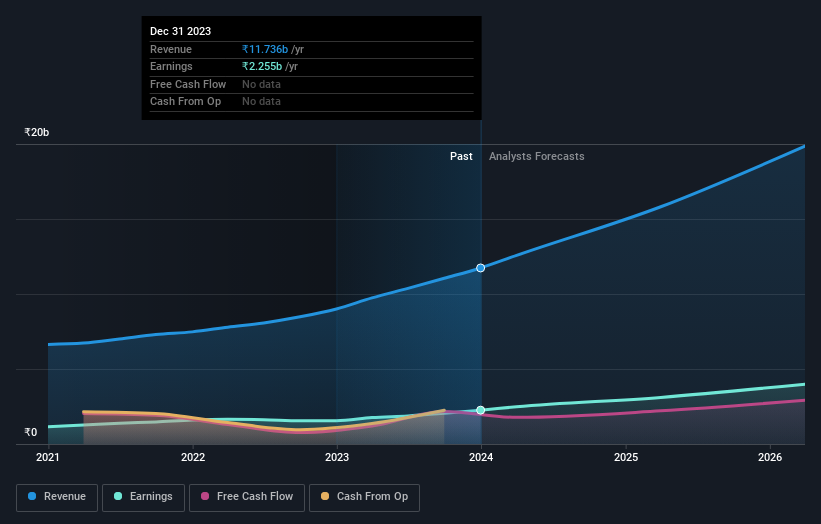
Task: Select the Revenue data point at 2024
Action: (x=480, y=268)
